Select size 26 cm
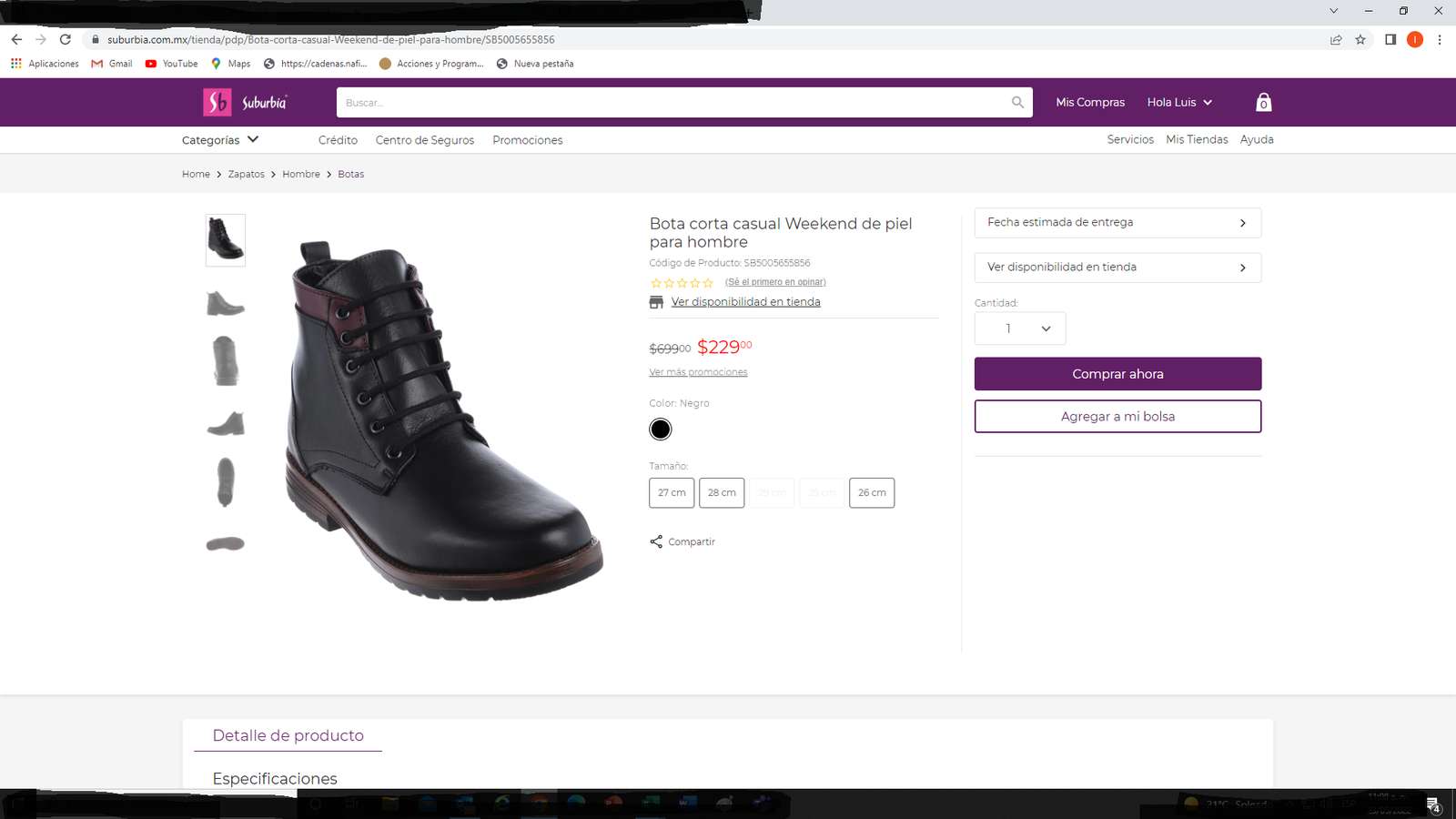Viewport: 1456px width, 819px height. coord(872,492)
